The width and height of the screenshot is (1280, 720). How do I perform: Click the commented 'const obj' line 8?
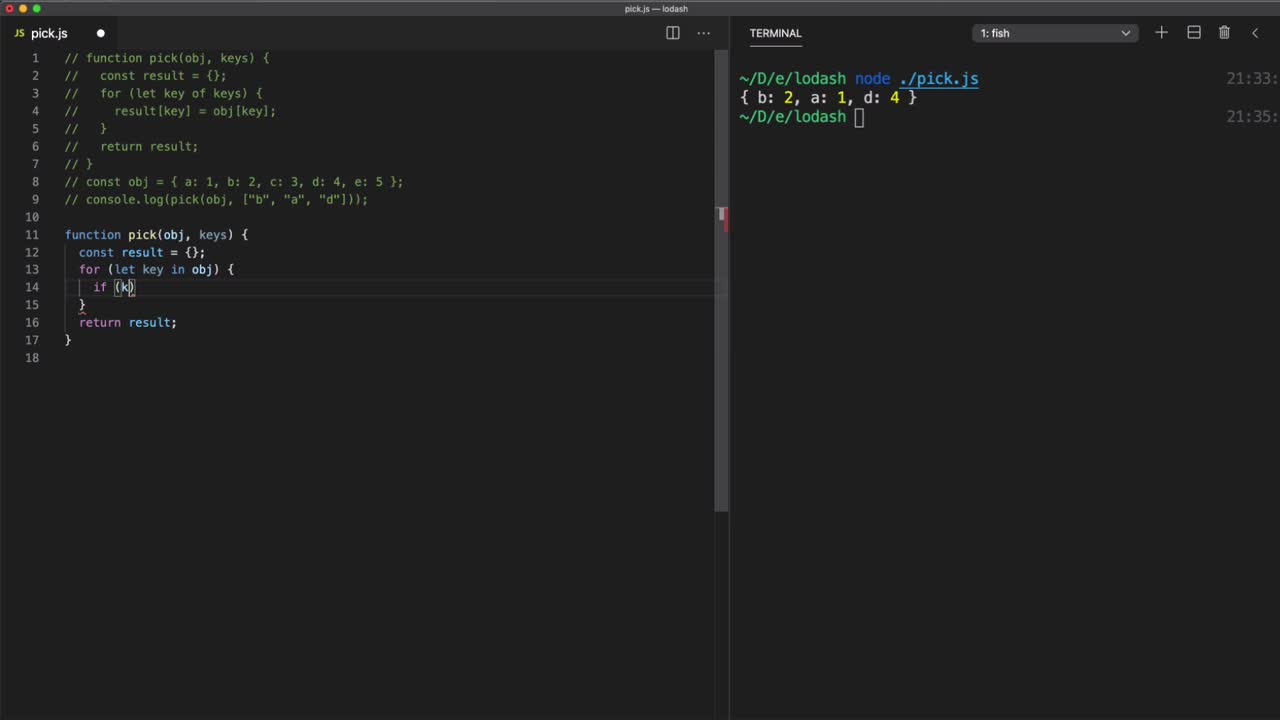click(x=234, y=182)
